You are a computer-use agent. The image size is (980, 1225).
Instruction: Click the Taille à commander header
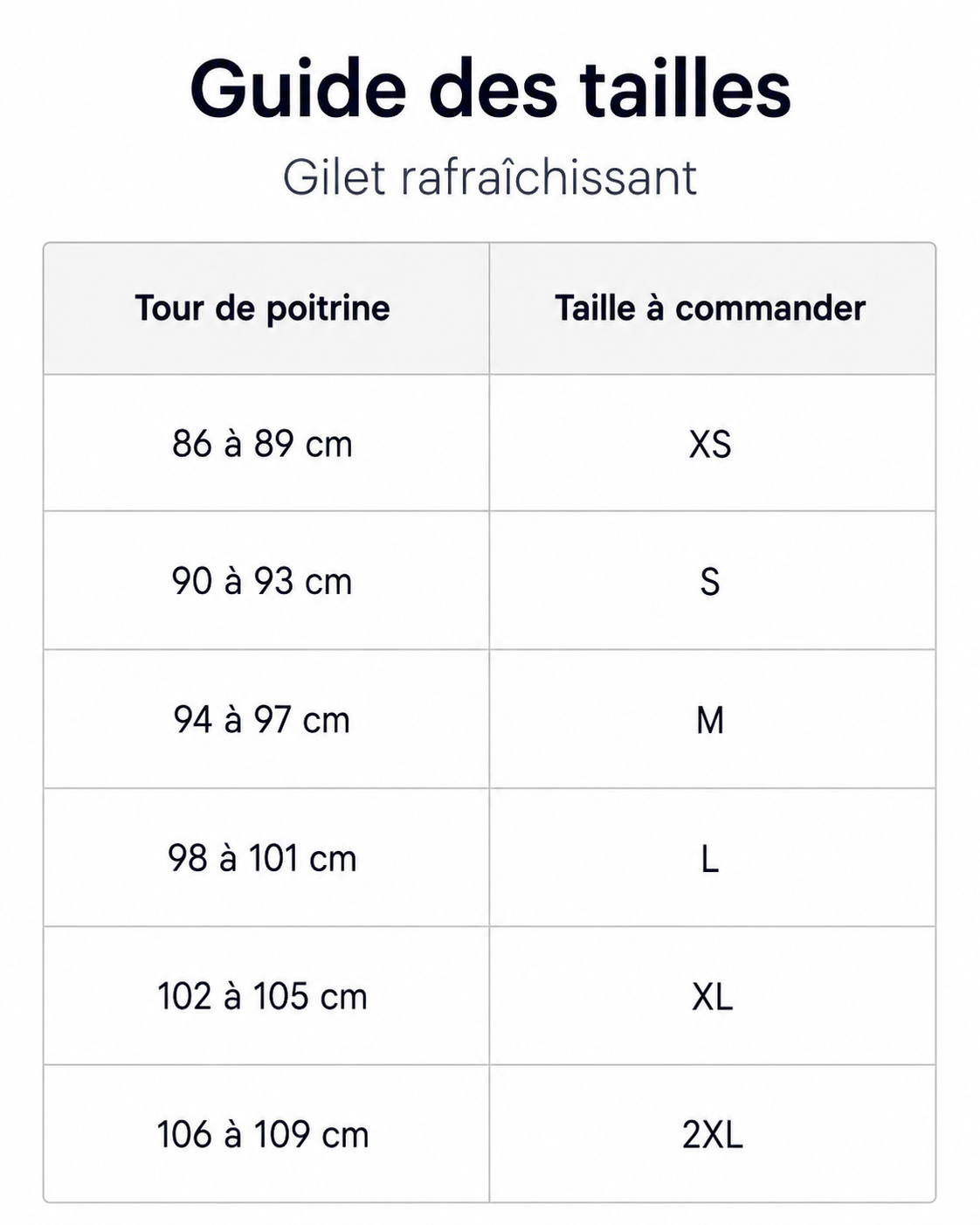coord(710,308)
